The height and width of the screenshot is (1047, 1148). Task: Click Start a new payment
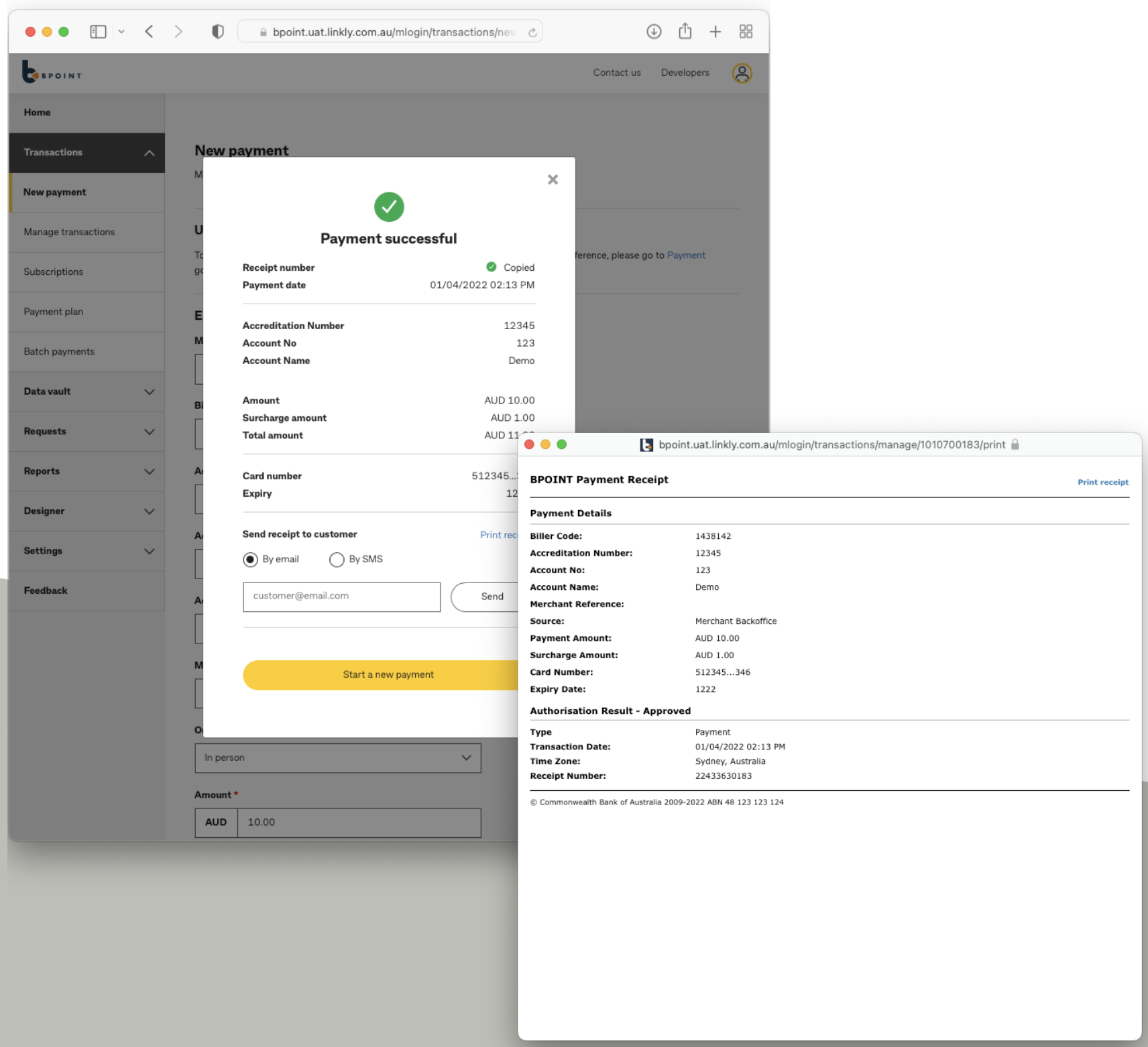pos(388,674)
